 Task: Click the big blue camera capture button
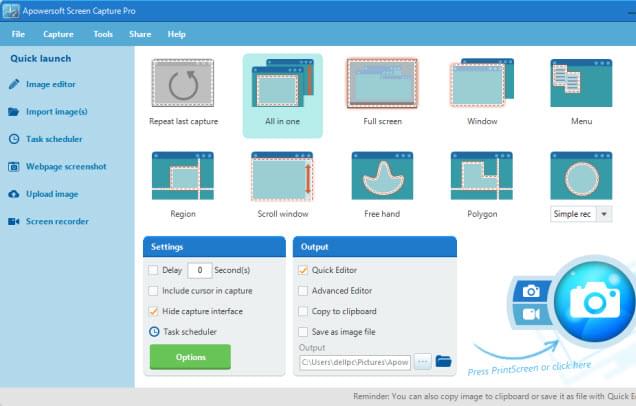click(595, 301)
